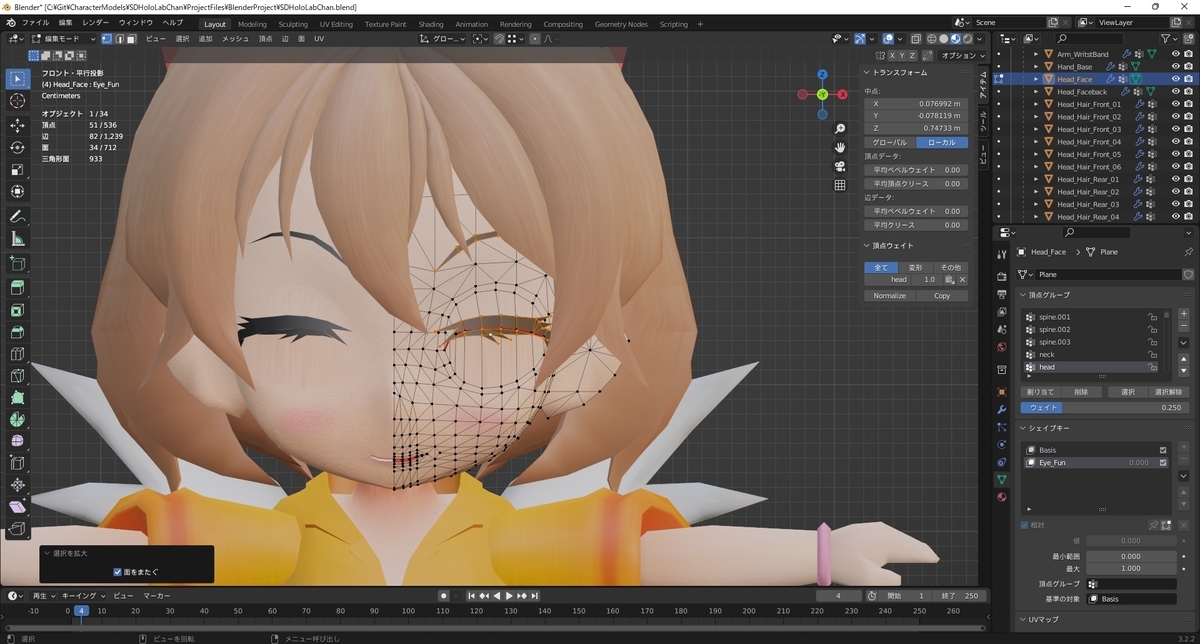The image size is (1200, 644).
Task: Switch to edge select mode
Action: coord(119,38)
